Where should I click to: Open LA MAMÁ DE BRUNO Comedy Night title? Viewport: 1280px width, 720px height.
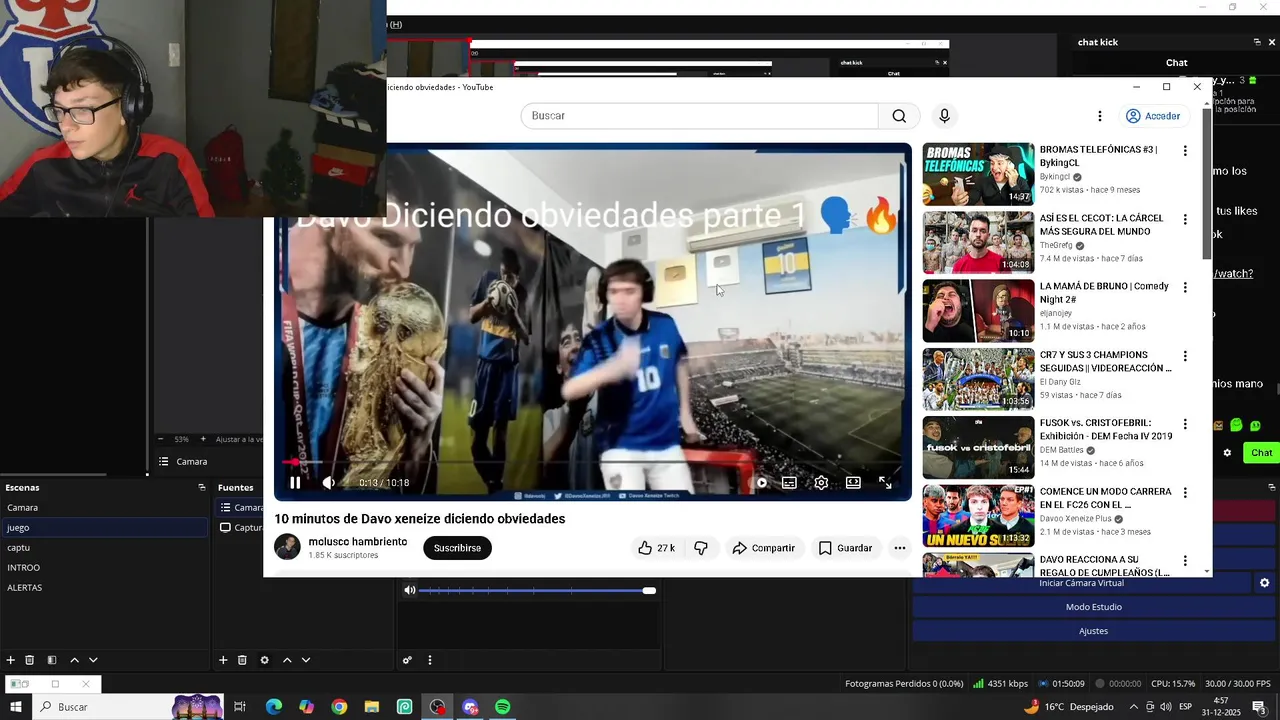point(1104,293)
